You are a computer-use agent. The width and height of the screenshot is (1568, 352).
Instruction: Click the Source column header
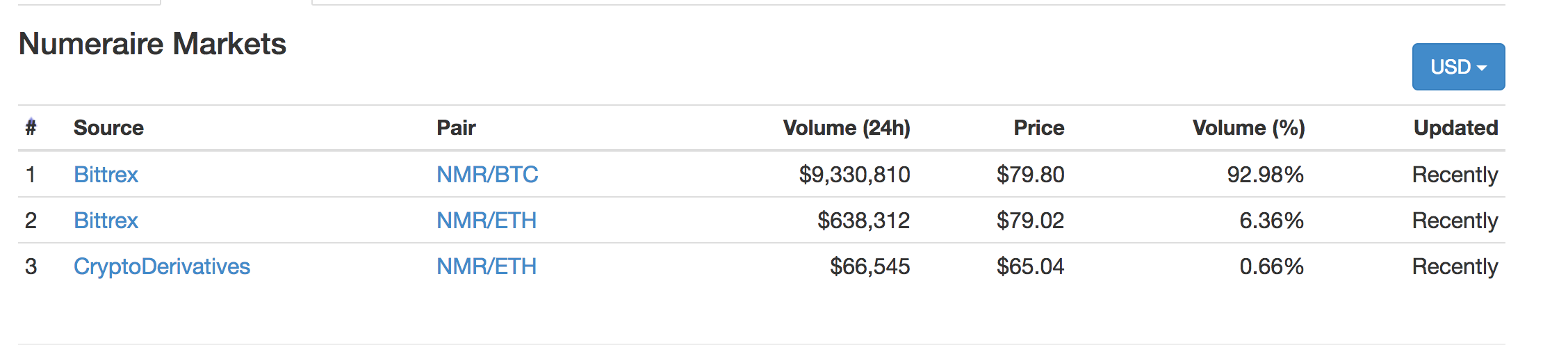click(108, 127)
